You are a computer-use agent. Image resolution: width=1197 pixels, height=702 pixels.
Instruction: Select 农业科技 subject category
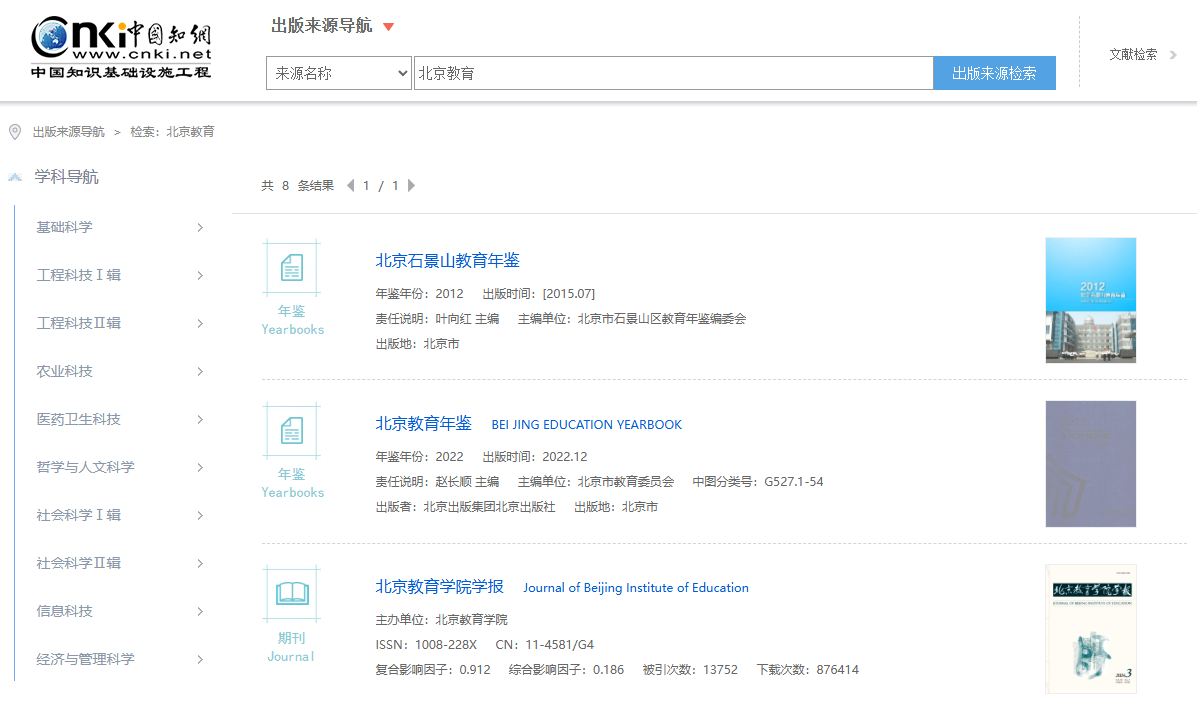pos(64,372)
